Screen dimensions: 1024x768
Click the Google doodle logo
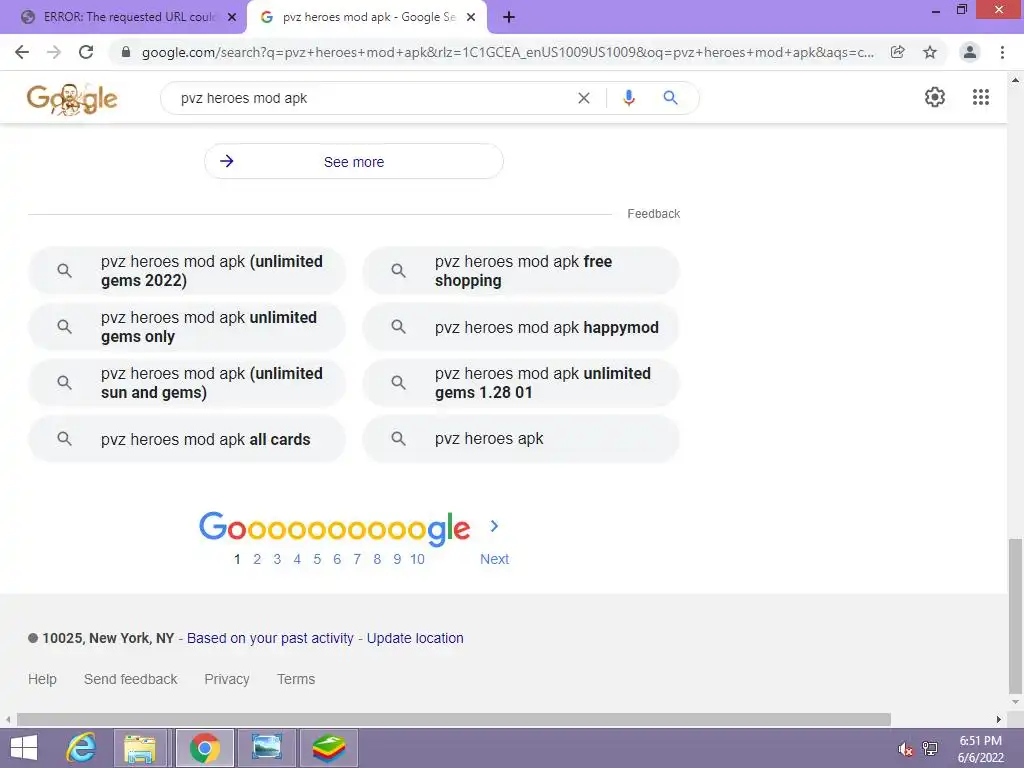tap(72, 99)
